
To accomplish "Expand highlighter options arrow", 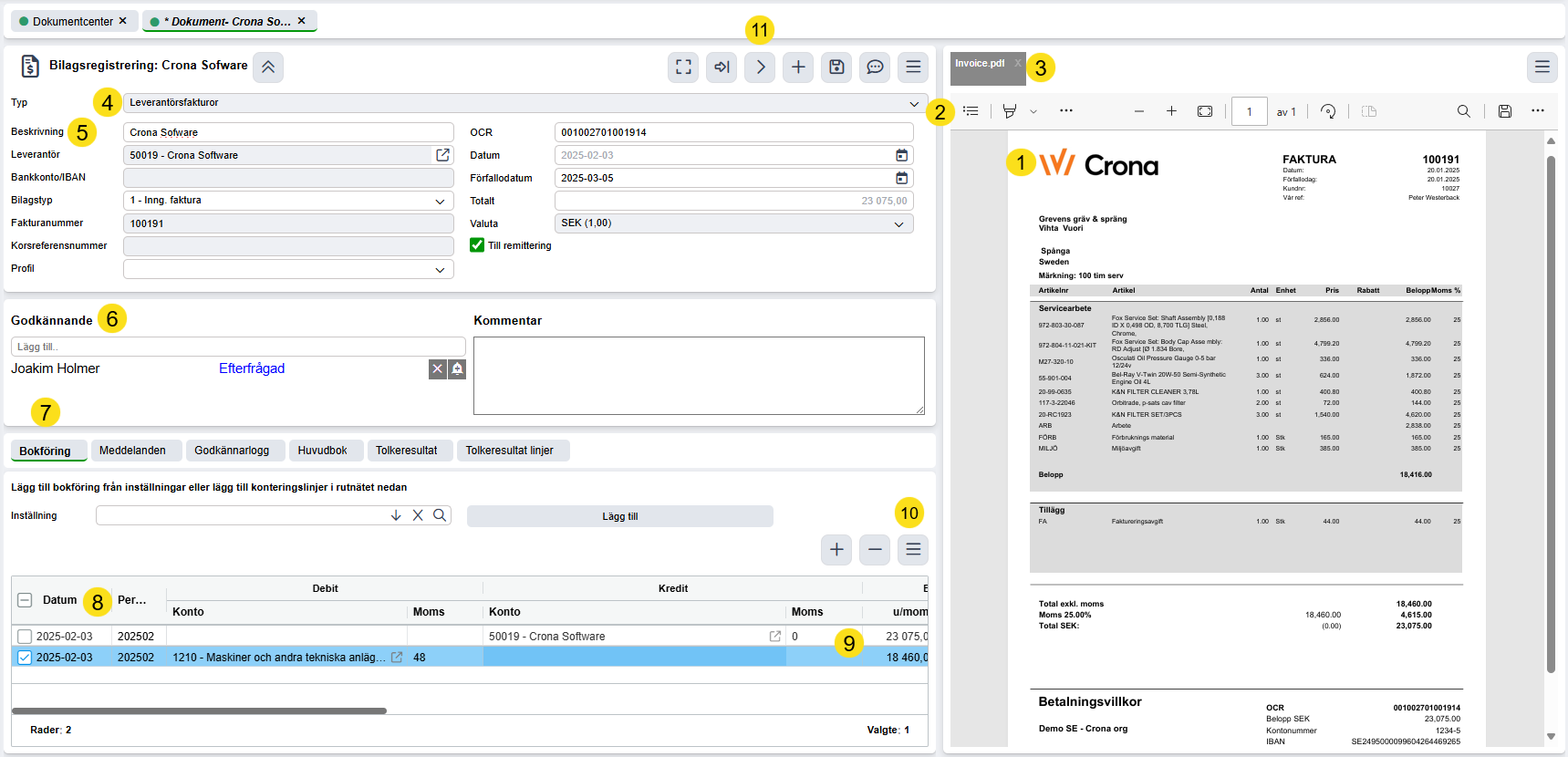I will 1033,111.
